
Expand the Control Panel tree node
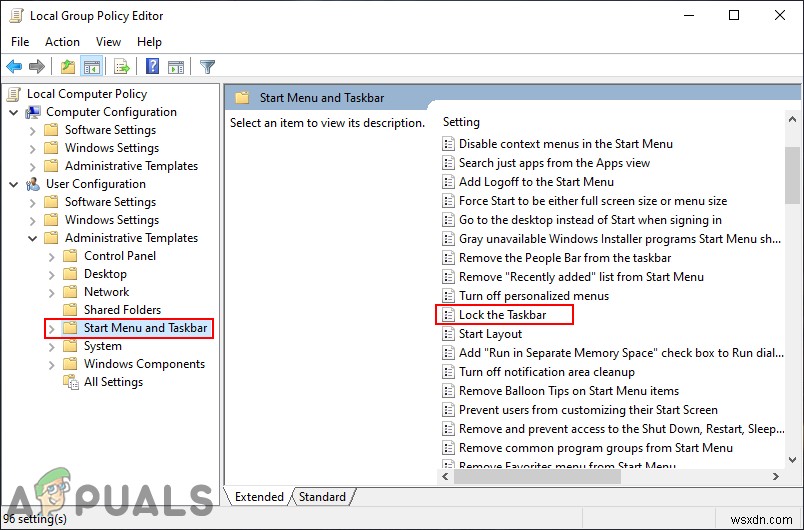pos(51,257)
